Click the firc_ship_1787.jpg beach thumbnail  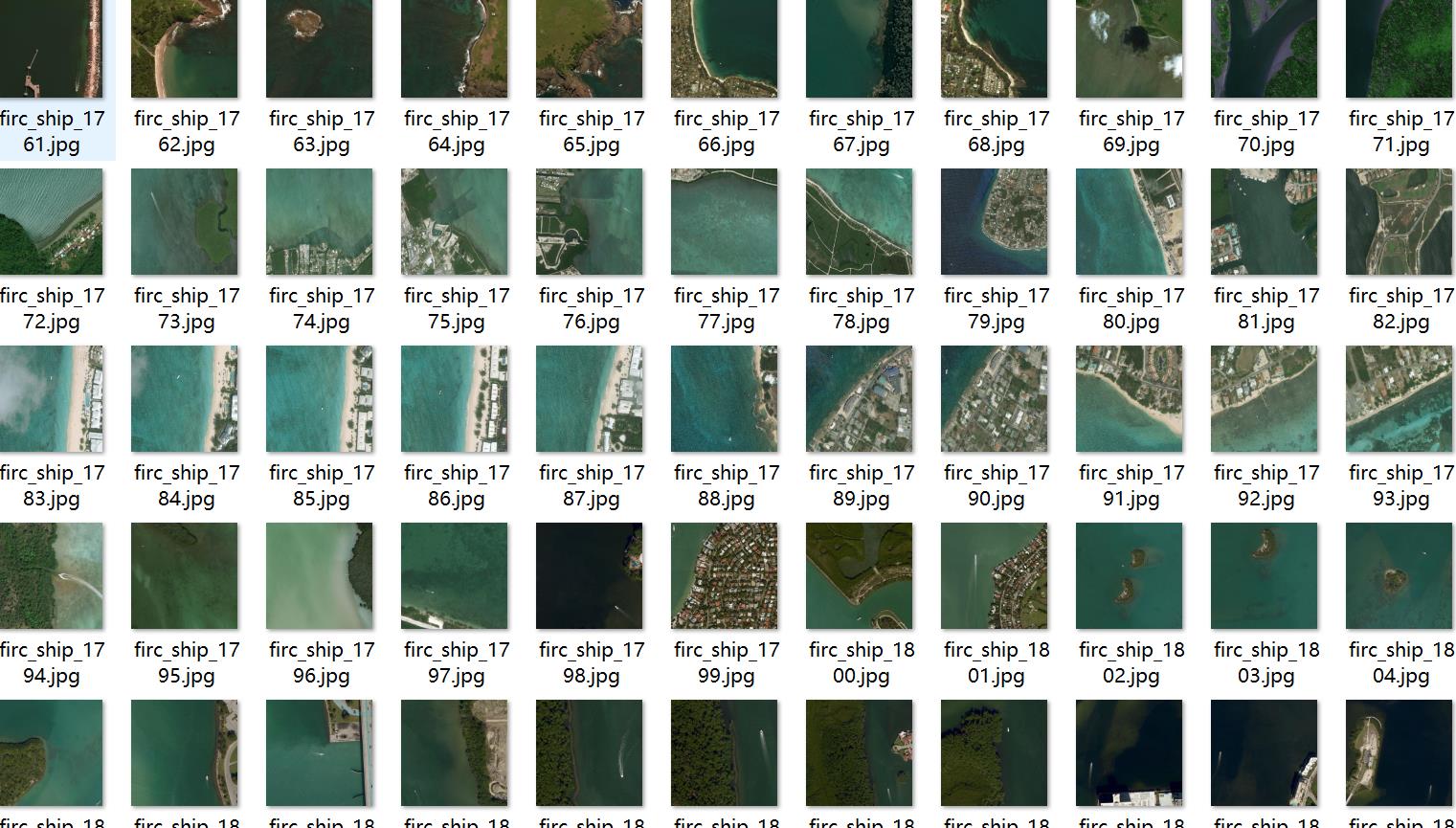(590, 399)
